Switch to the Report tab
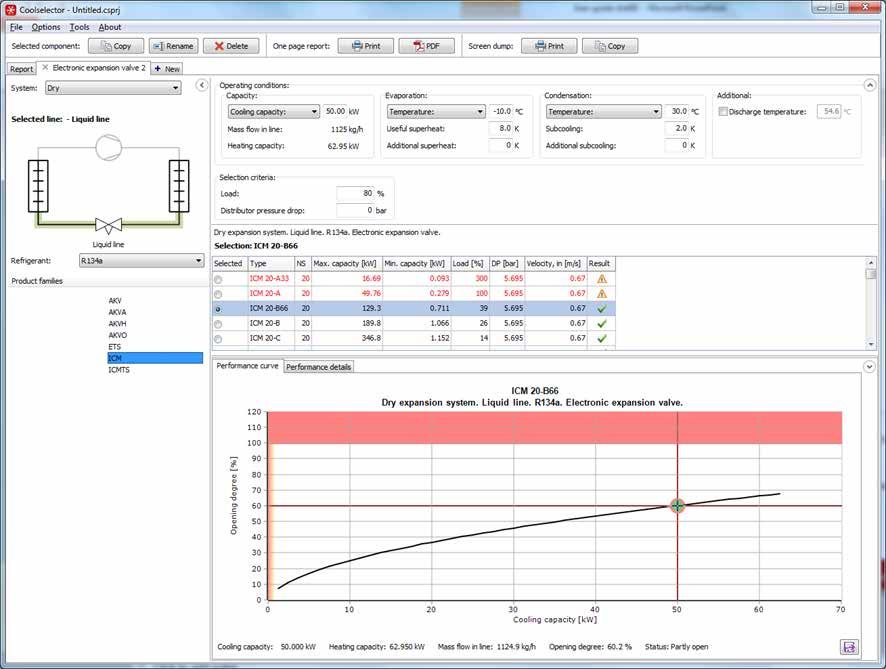Viewport: 886px width, 669px height. point(21,69)
